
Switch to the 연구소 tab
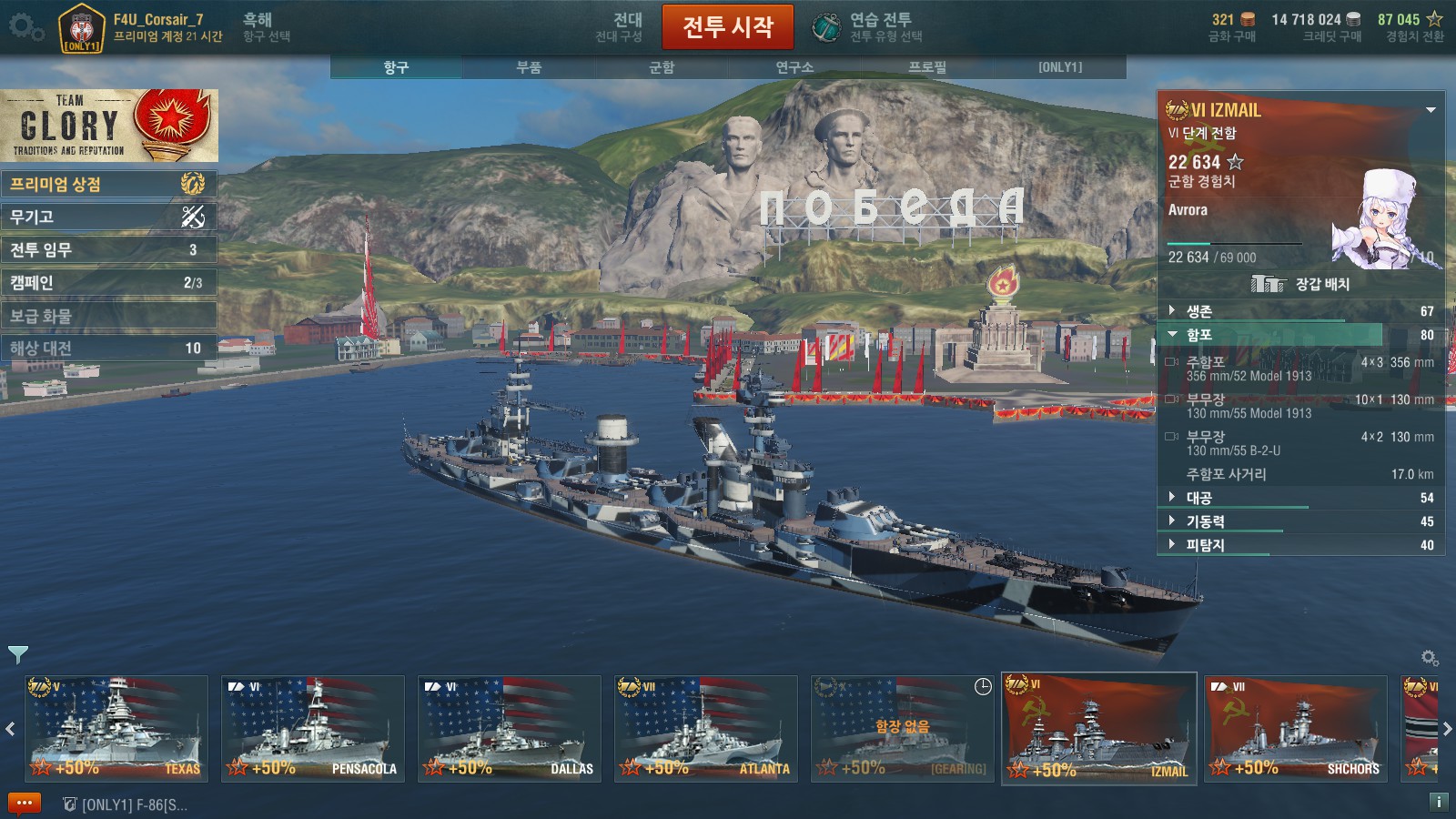[794, 67]
